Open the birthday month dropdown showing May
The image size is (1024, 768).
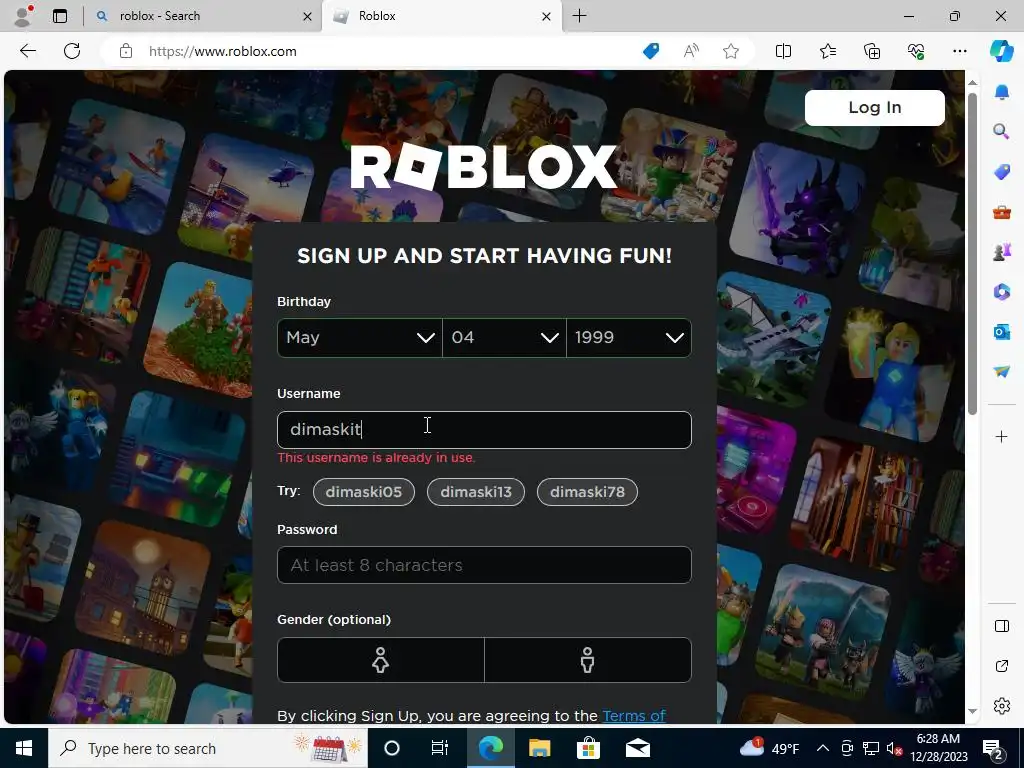coord(360,338)
